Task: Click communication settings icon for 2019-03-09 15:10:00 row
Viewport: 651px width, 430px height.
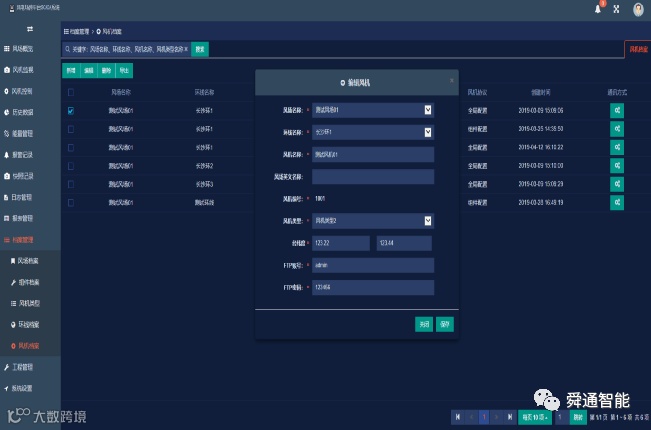Action: coord(617,166)
